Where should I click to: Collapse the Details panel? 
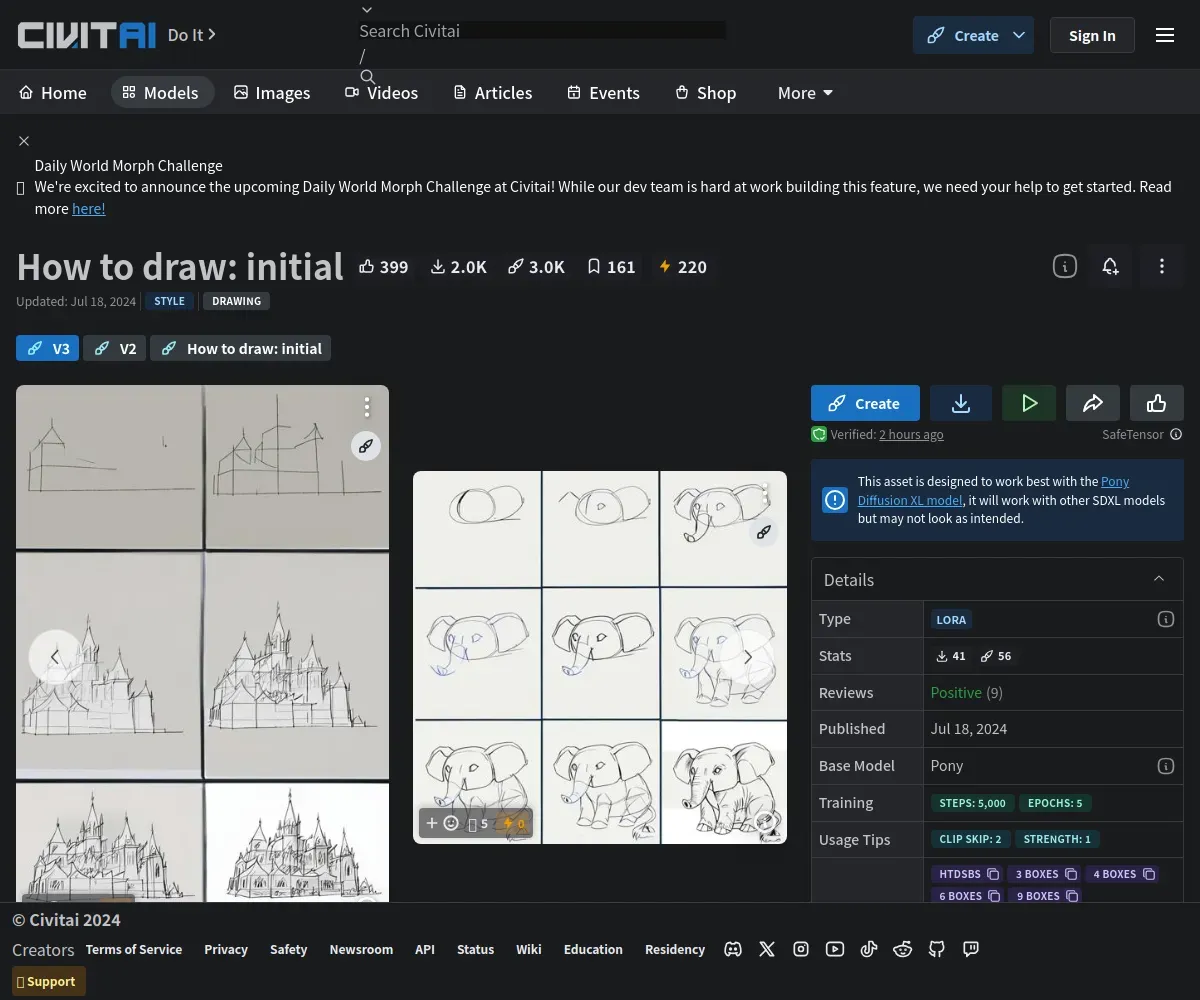pyautogui.click(x=1159, y=579)
